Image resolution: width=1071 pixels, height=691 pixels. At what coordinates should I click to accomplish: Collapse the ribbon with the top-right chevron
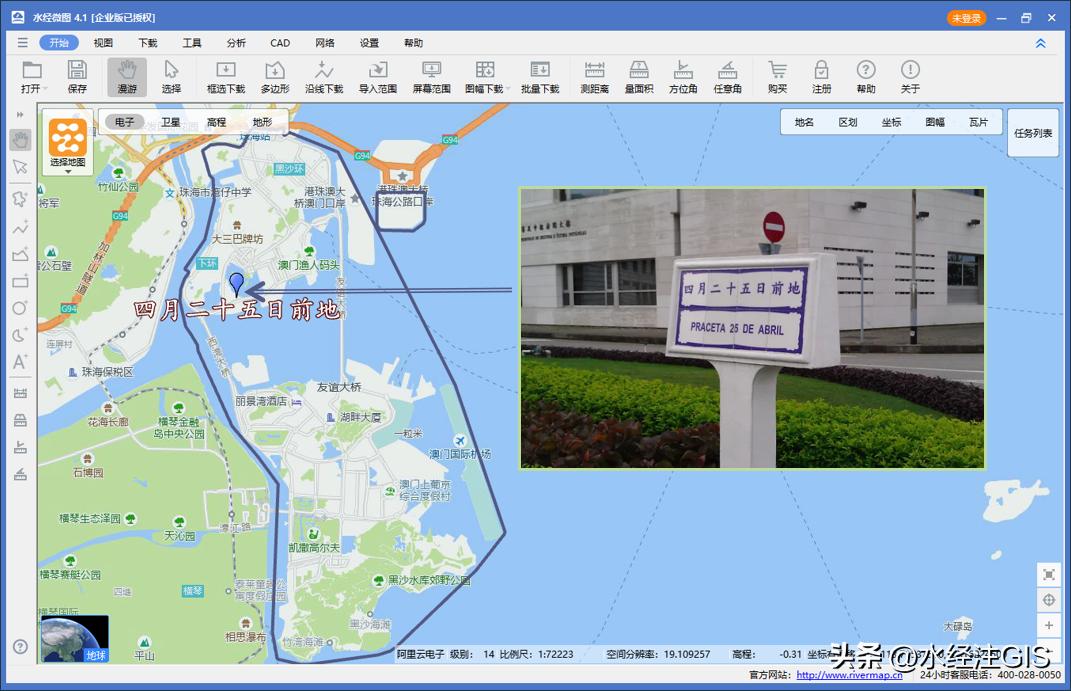(x=1041, y=43)
